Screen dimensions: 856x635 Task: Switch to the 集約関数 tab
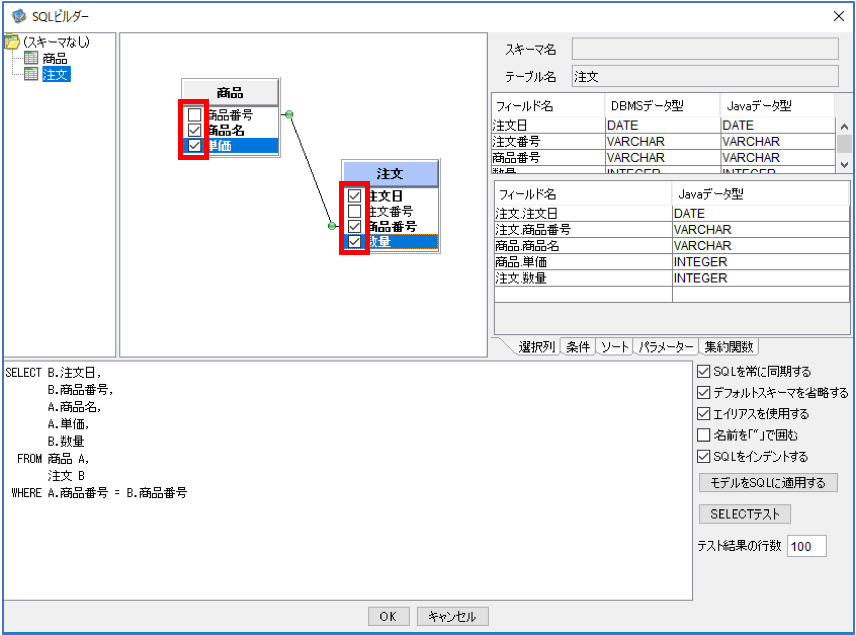pyautogui.click(x=728, y=347)
